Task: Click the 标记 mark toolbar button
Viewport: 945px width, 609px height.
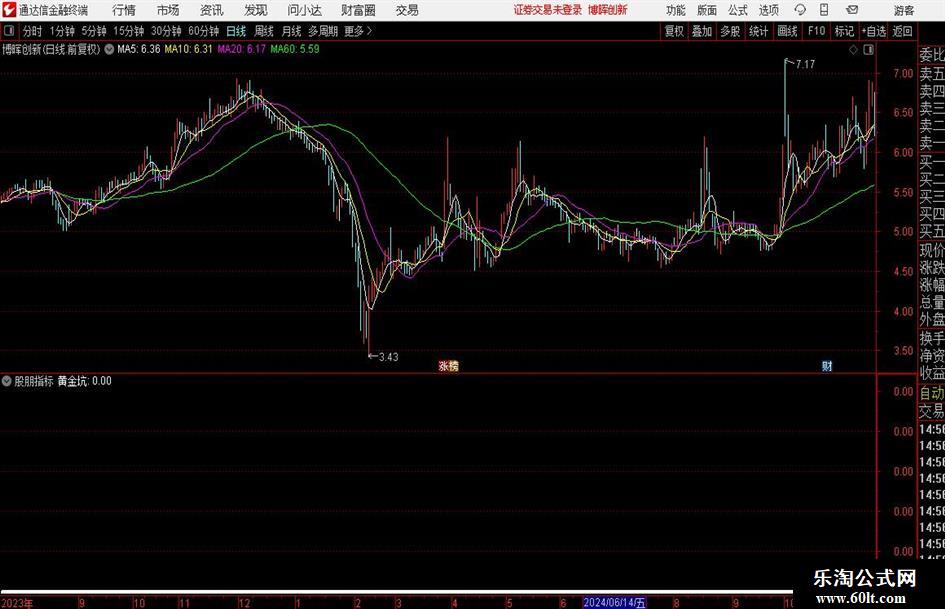Action: [x=844, y=31]
